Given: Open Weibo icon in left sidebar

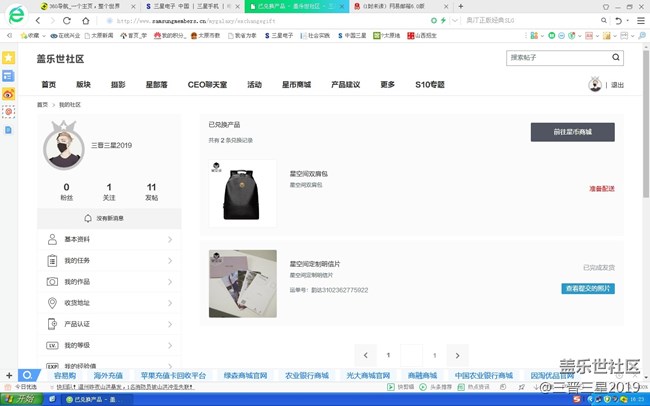Looking at the screenshot, I should tap(8, 94).
